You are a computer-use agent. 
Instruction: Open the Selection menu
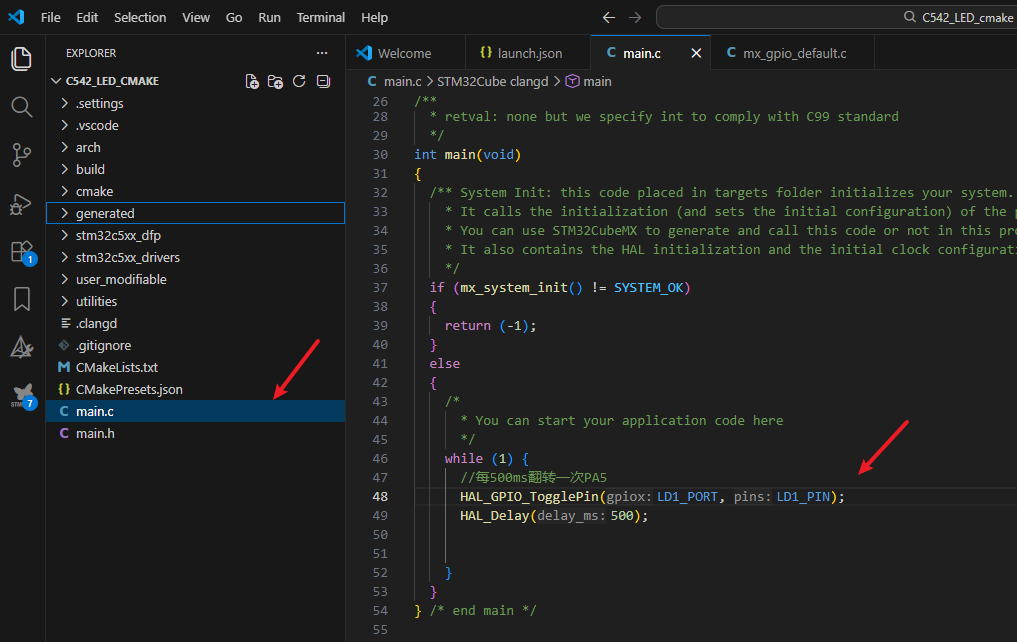click(140, 18)
